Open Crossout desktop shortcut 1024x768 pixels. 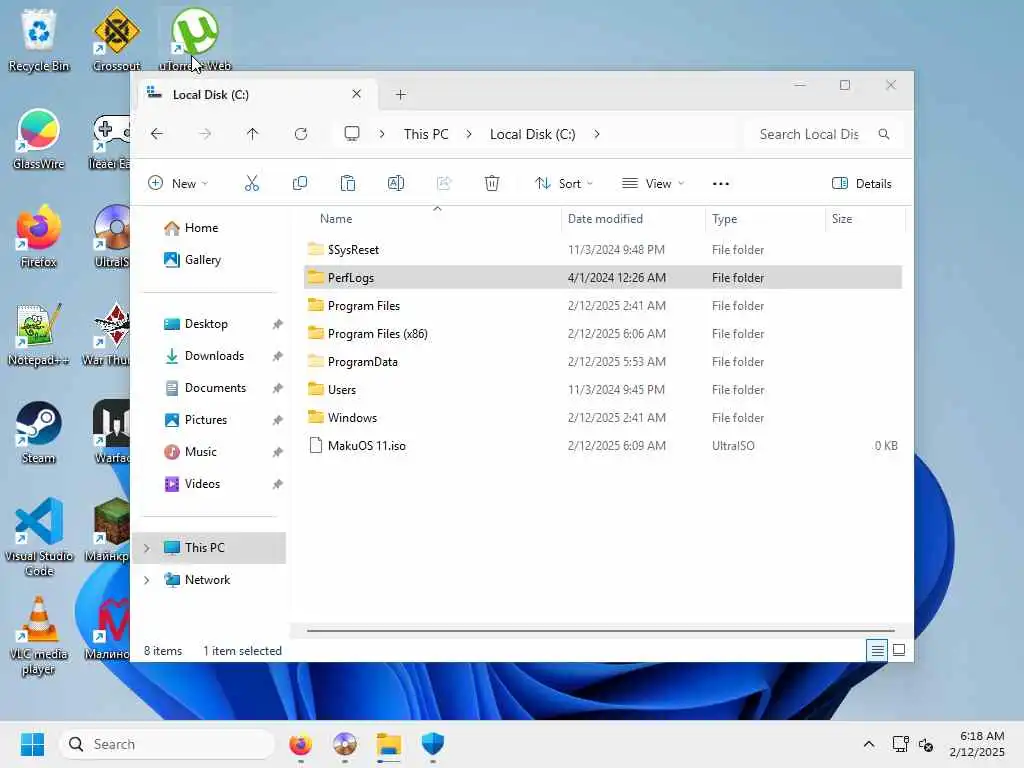[x=116, y=40]
